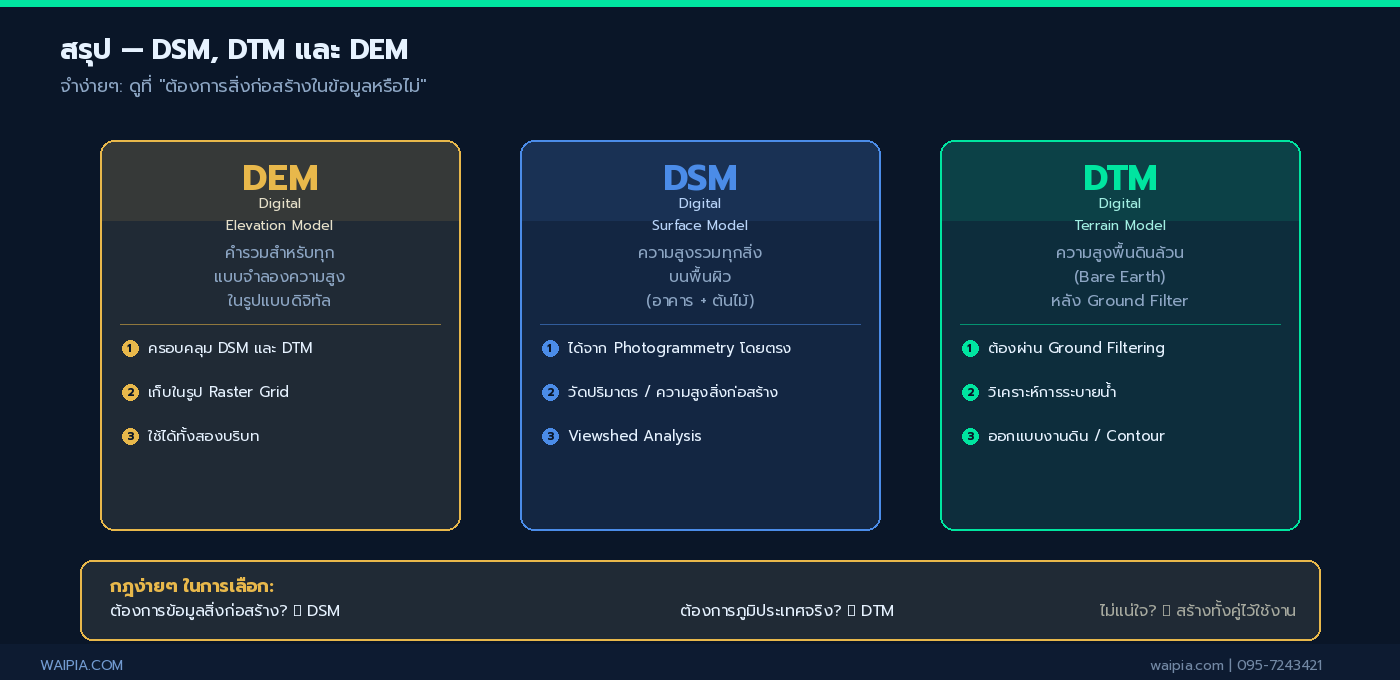Screen dimensions: 1400x680
Task: Switch to the DTM card header
Action: tap(1120, 178)
